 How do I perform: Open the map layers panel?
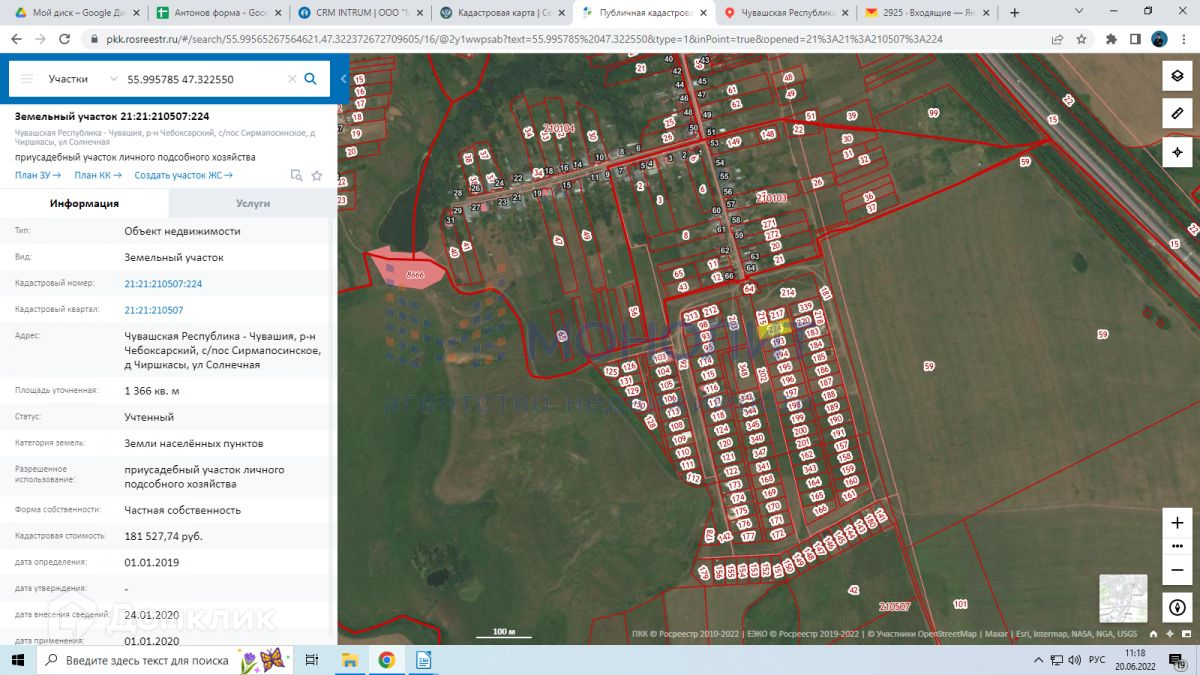(1177, 77)
